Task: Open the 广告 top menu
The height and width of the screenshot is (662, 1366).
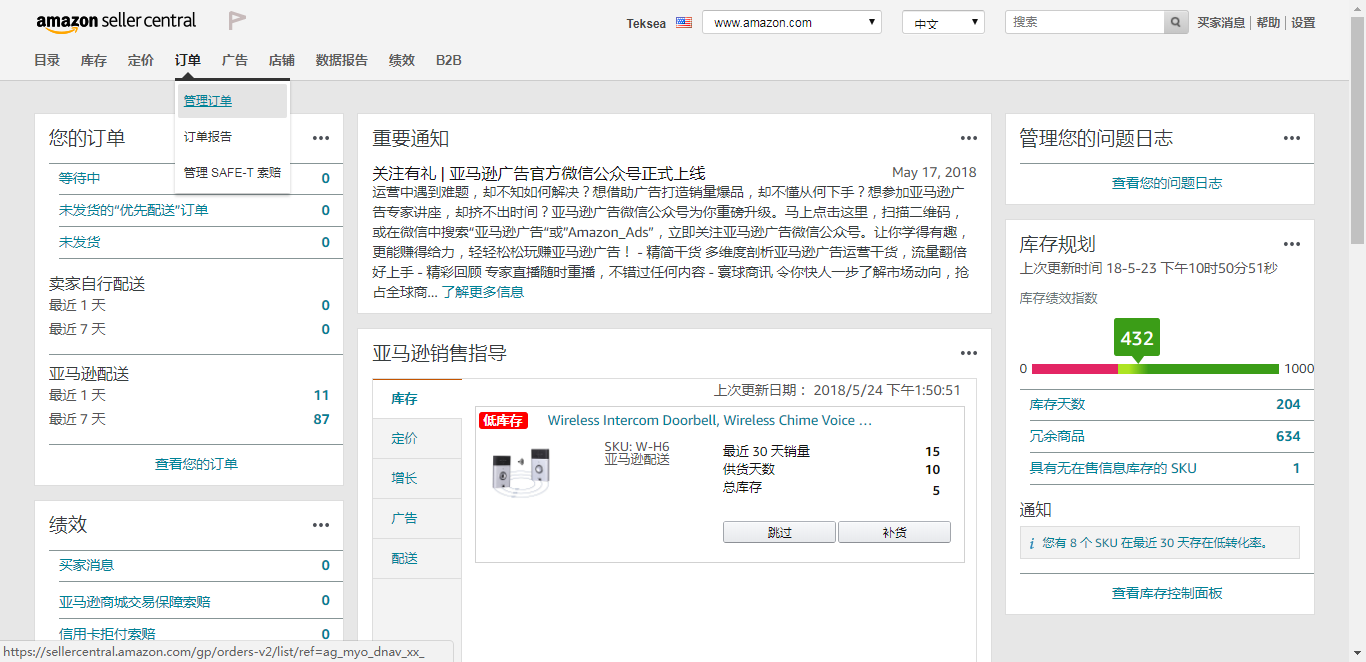Action: [x=235, y=60]
